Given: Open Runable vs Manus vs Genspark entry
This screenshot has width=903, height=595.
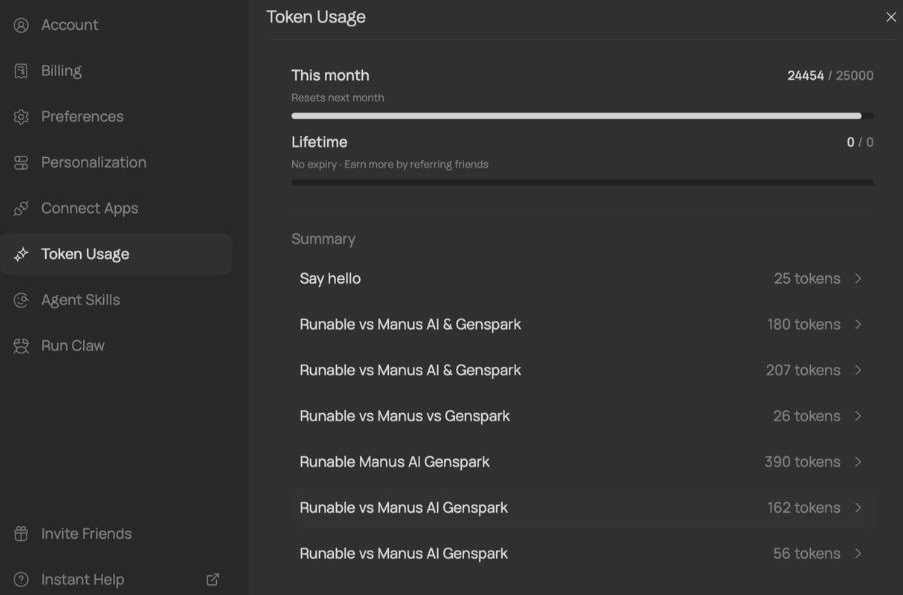Looking at the screenshot, I should click(x=582, y=416).
